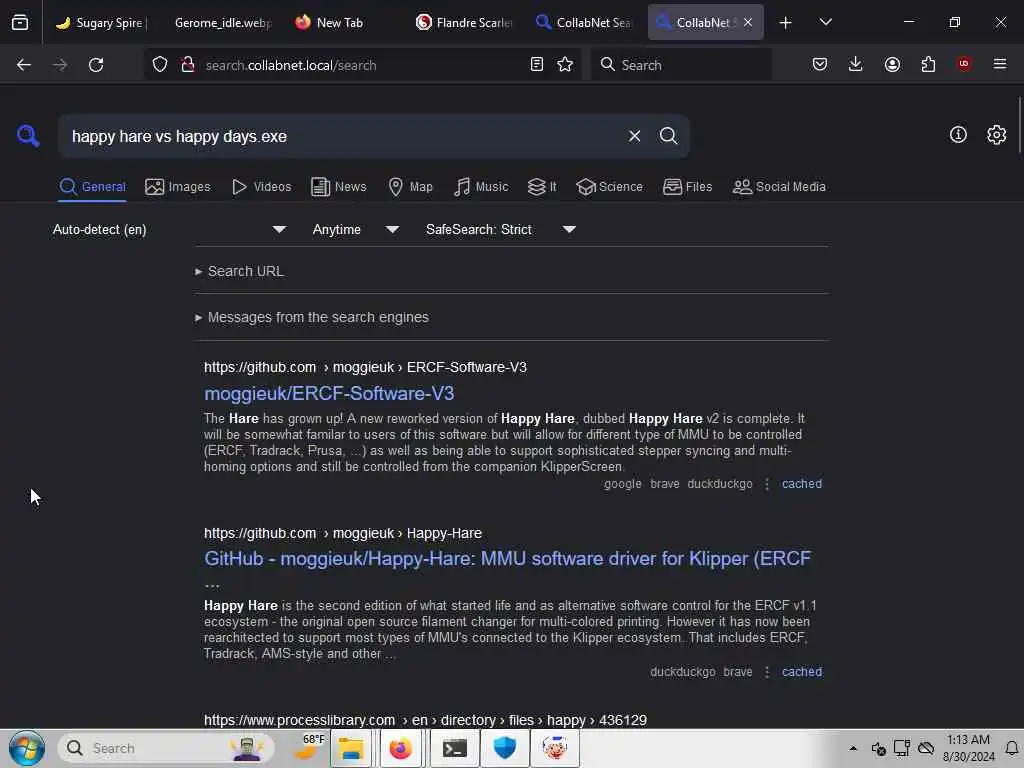This screenshot has height=768, width=1024.
Task: Open the processlibrary.com result URL
Action: 425,720
